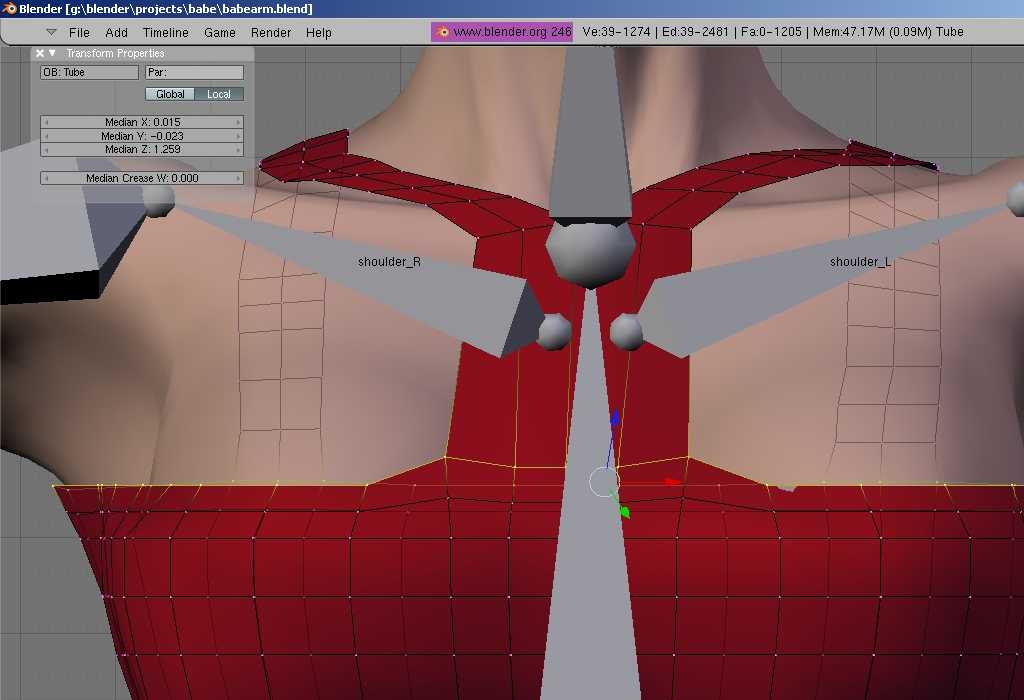Image resolution: width=1024 pixels, height=700 pixels.
Task: Click the Blender logo in the title bar
Action: pyautogui.click(x=9, y=8)
